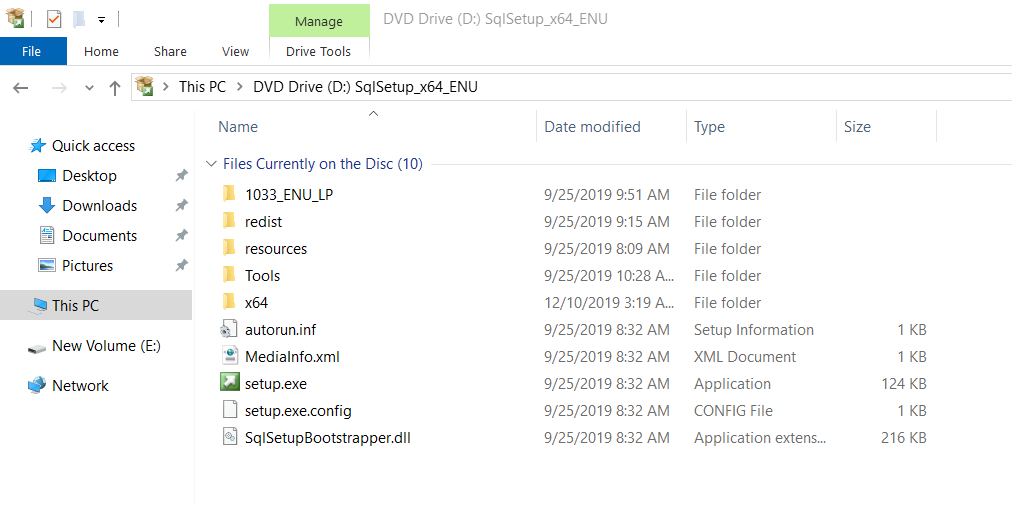Click the drive icon in address bar
This screenshot has width=1012, height=505.
point(145,86)
